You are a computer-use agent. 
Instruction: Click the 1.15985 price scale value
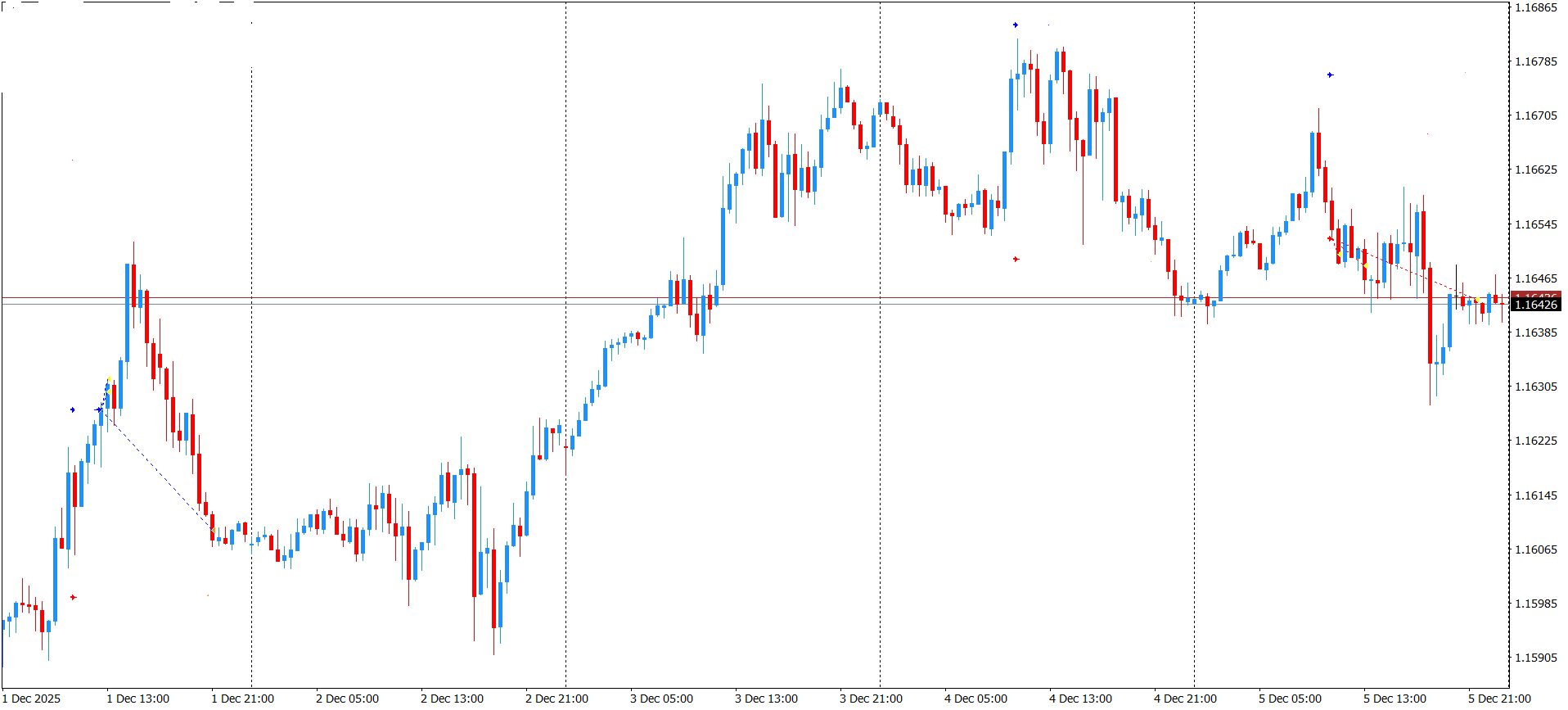(1536, 604)
